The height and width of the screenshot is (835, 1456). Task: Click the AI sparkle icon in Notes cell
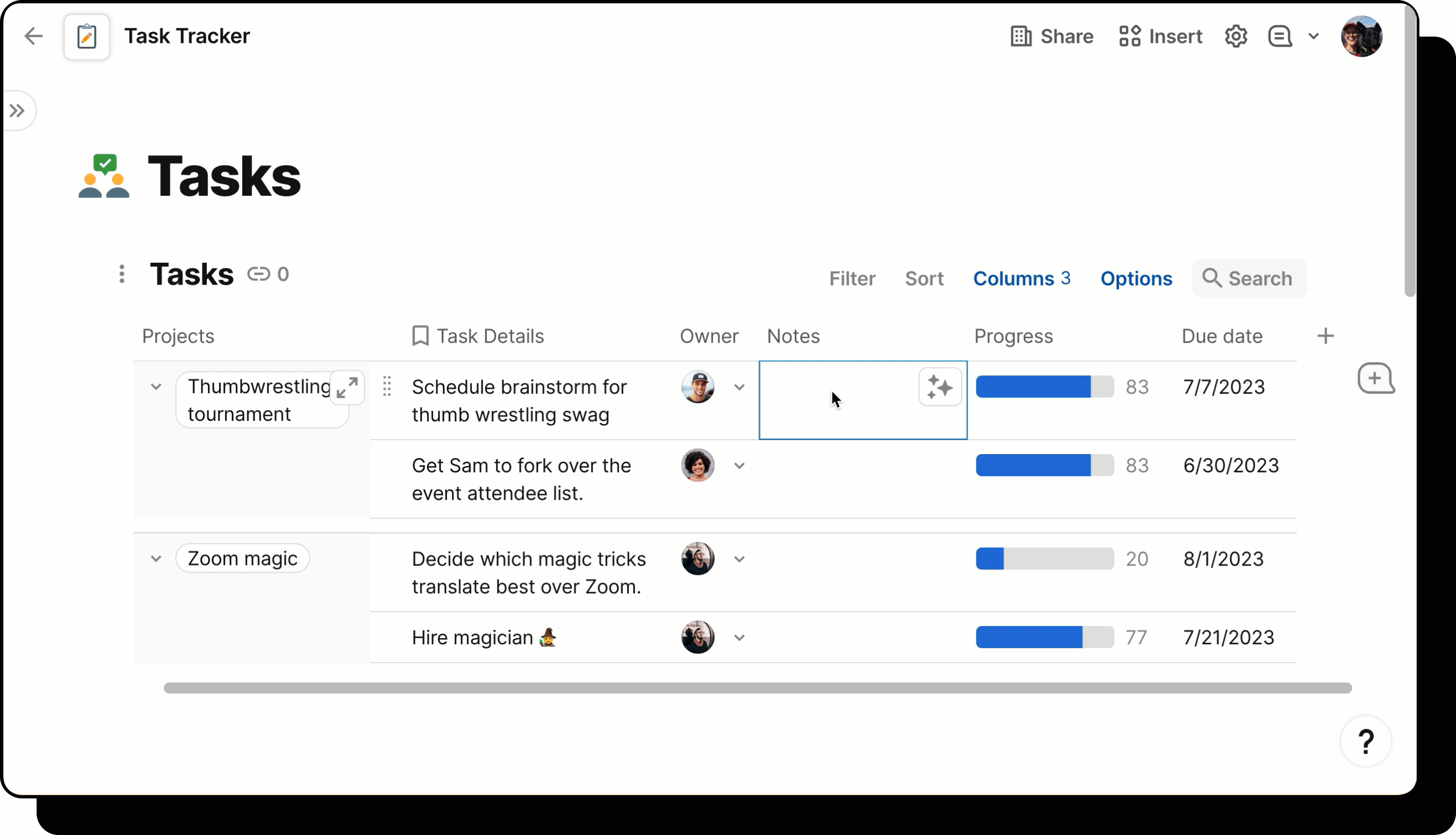(939, 387)
